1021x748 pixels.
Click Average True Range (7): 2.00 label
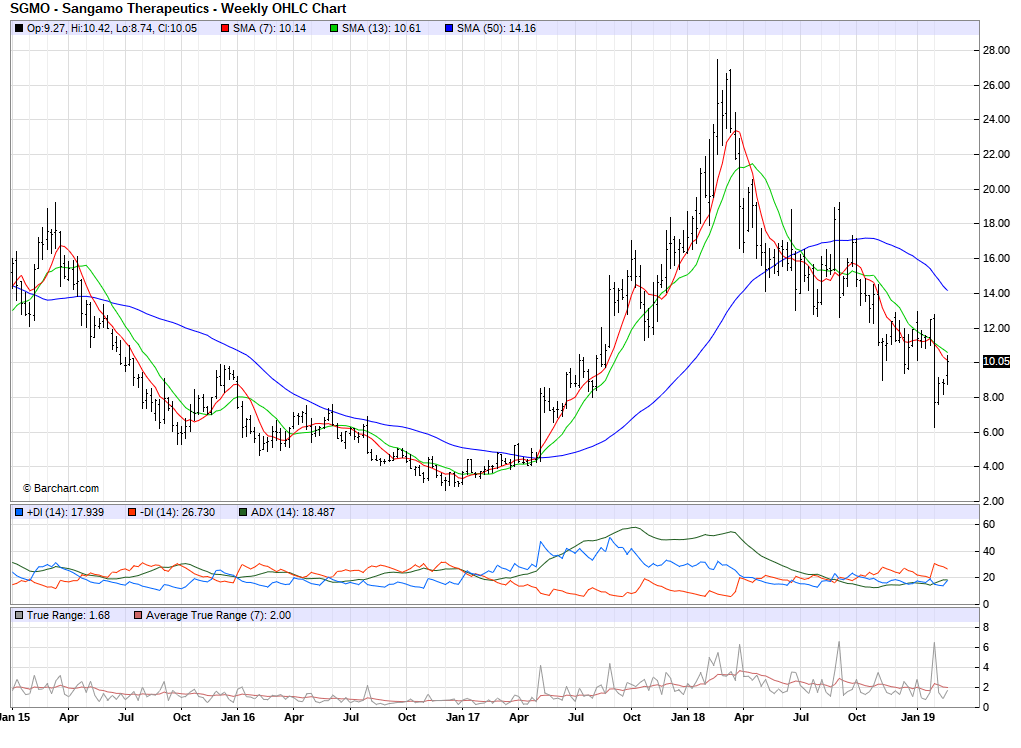click(x=218, y=615)
